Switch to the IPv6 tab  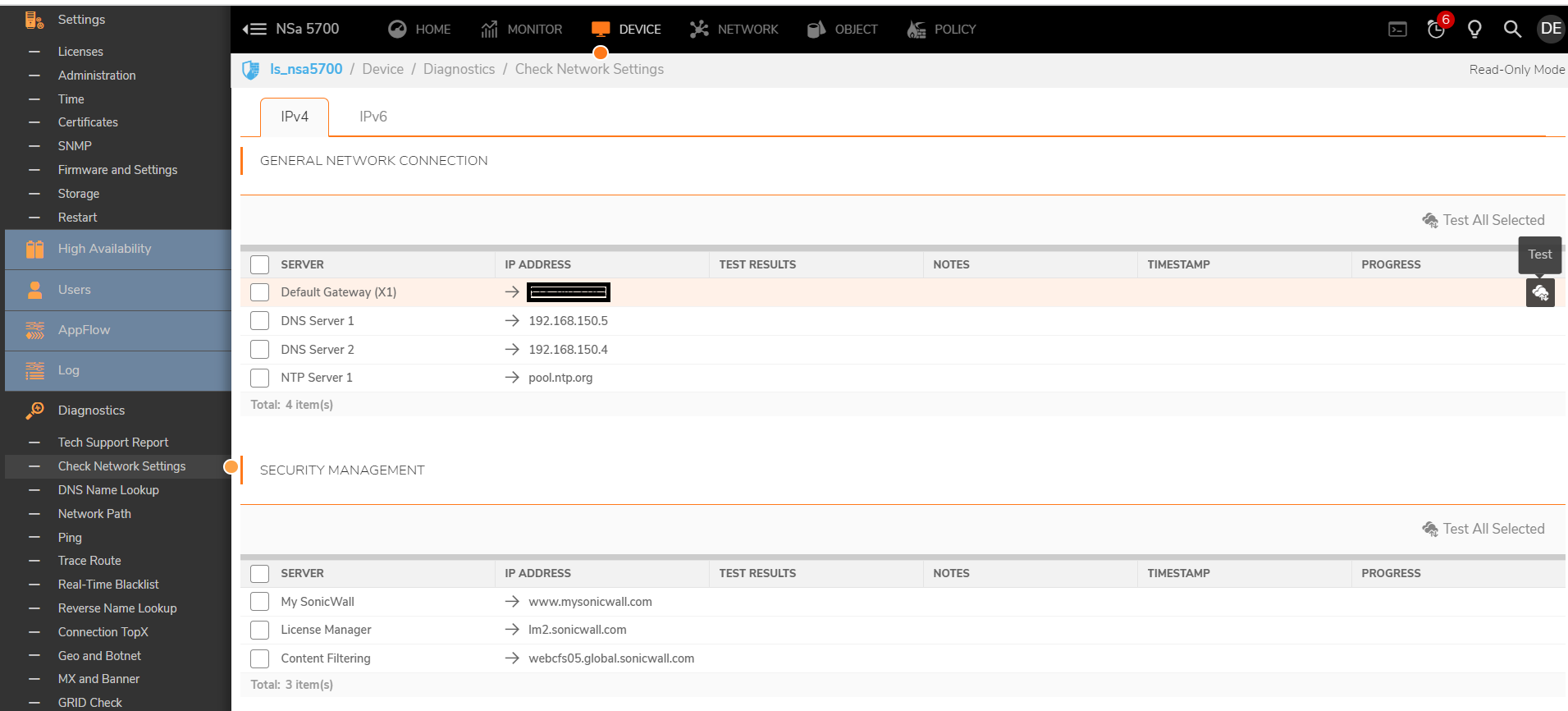[373, 117]
